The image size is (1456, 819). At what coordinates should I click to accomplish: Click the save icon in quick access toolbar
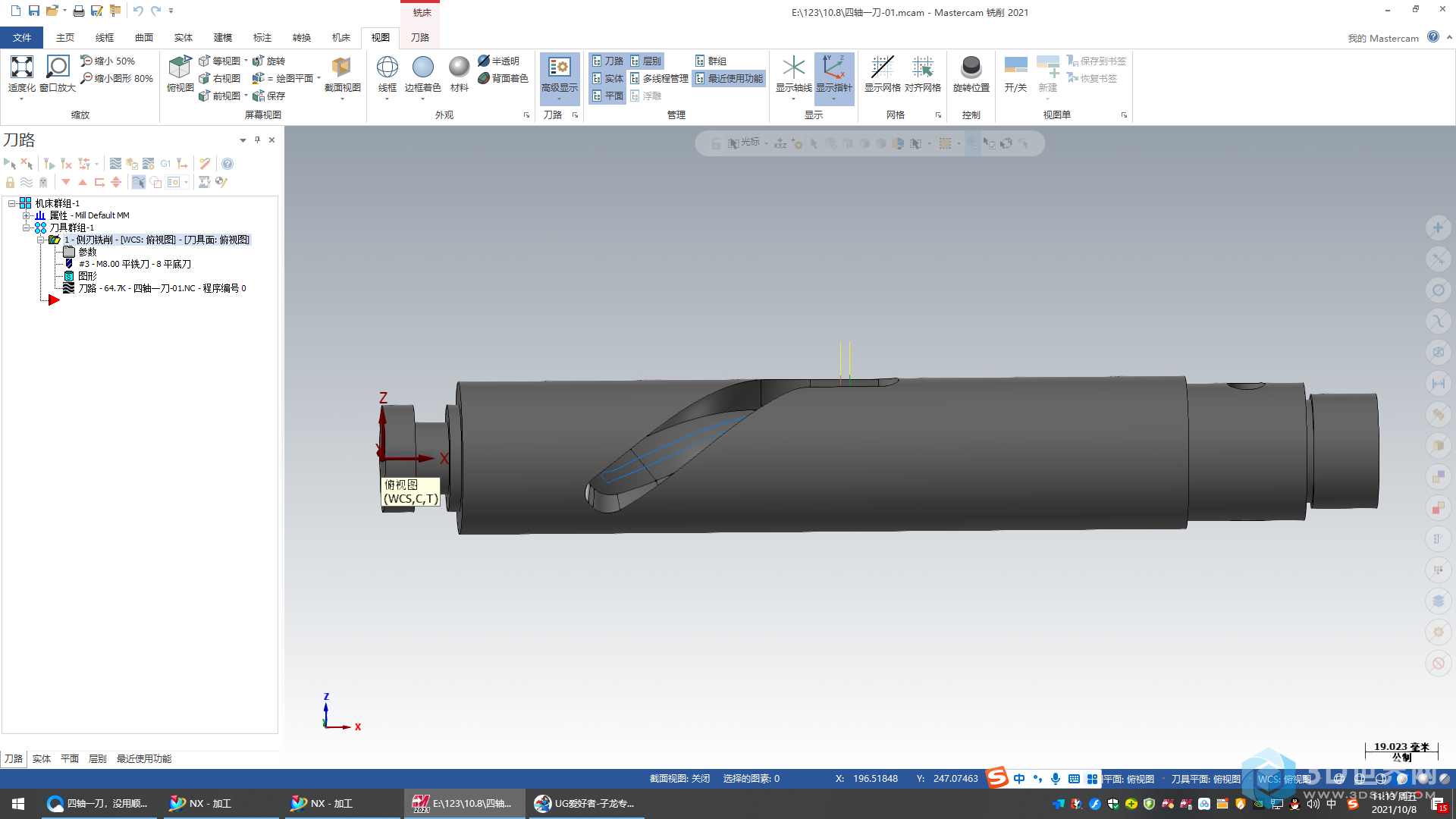tap(34, 11)
